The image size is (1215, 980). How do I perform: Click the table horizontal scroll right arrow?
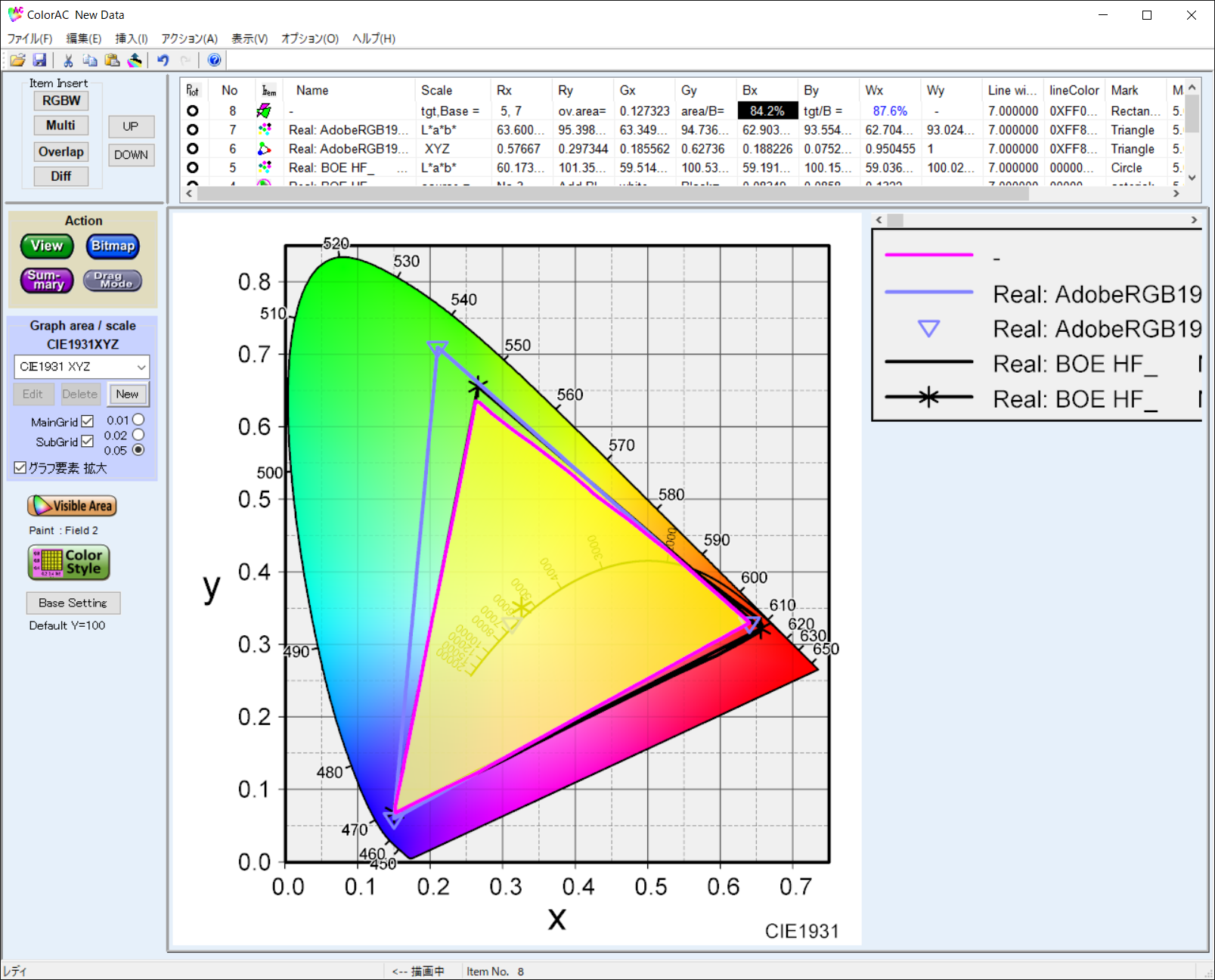tap(1176, 194)
